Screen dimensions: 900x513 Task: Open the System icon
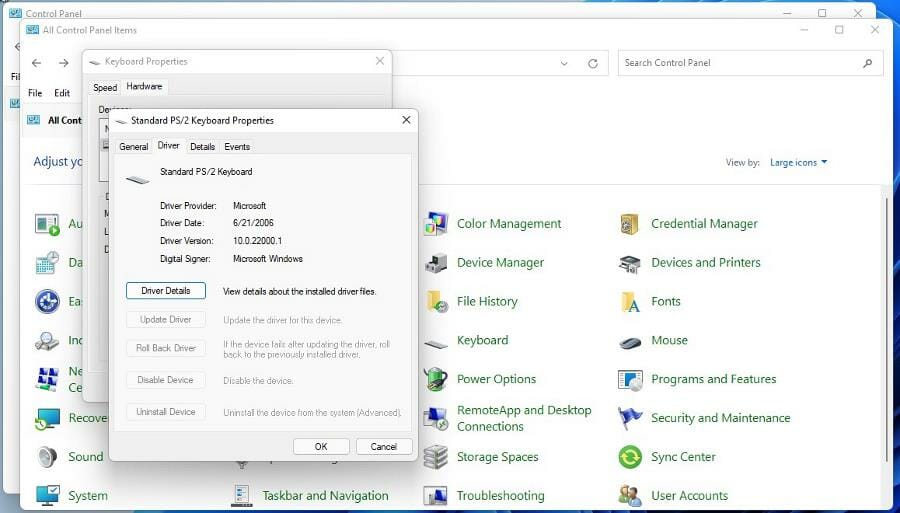tap(48, 495)
